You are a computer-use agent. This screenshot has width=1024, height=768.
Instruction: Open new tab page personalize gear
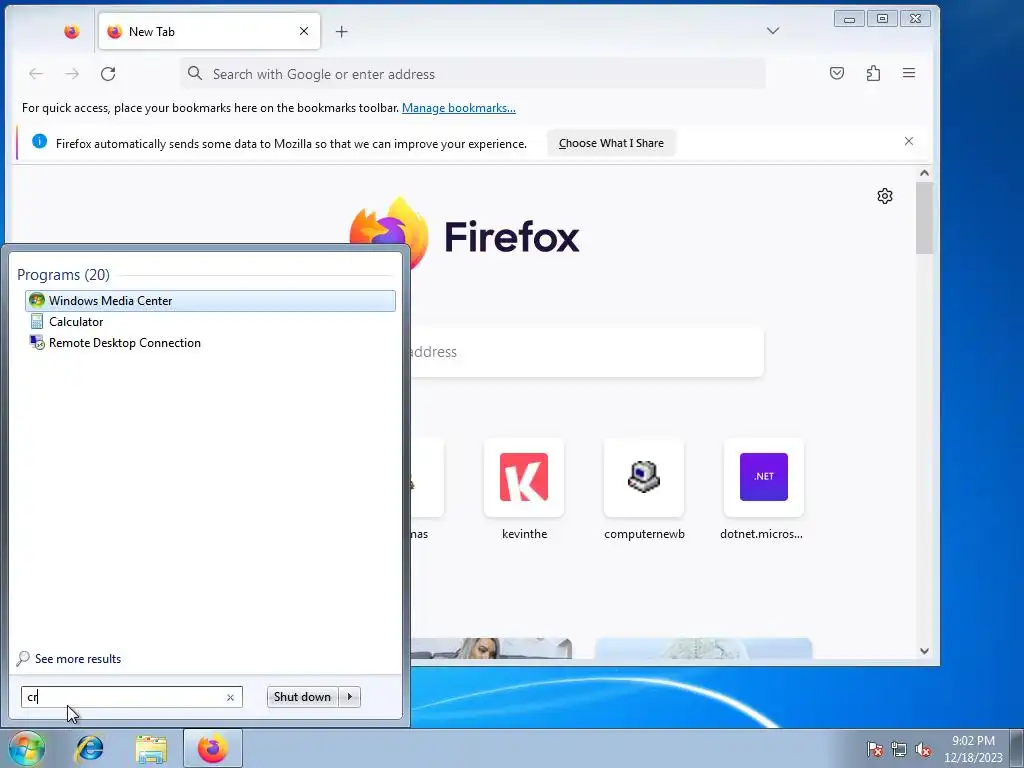coord(884,196)
